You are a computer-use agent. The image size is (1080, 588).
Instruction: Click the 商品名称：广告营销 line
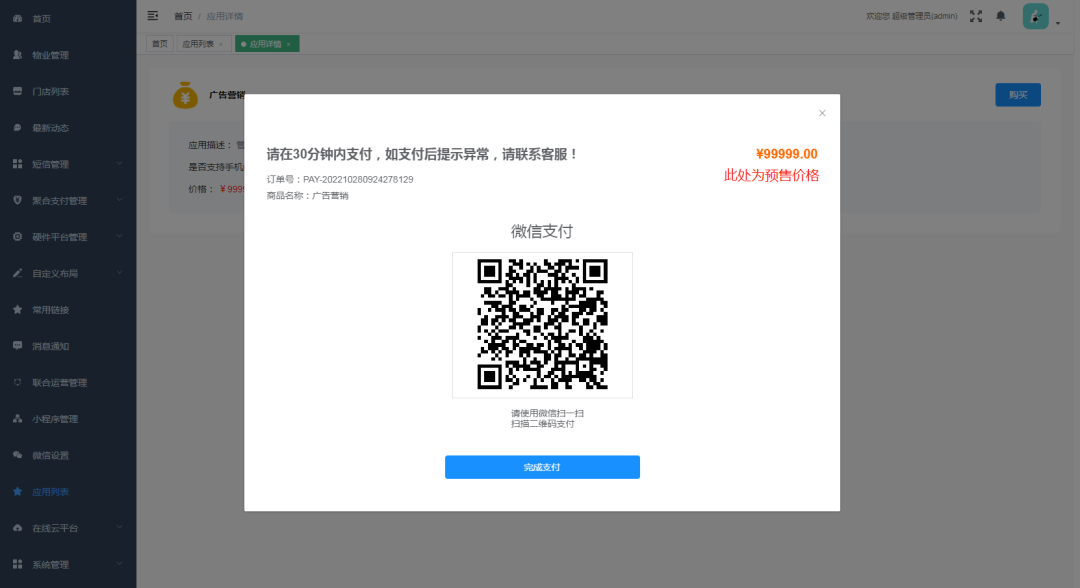[307, 196]
